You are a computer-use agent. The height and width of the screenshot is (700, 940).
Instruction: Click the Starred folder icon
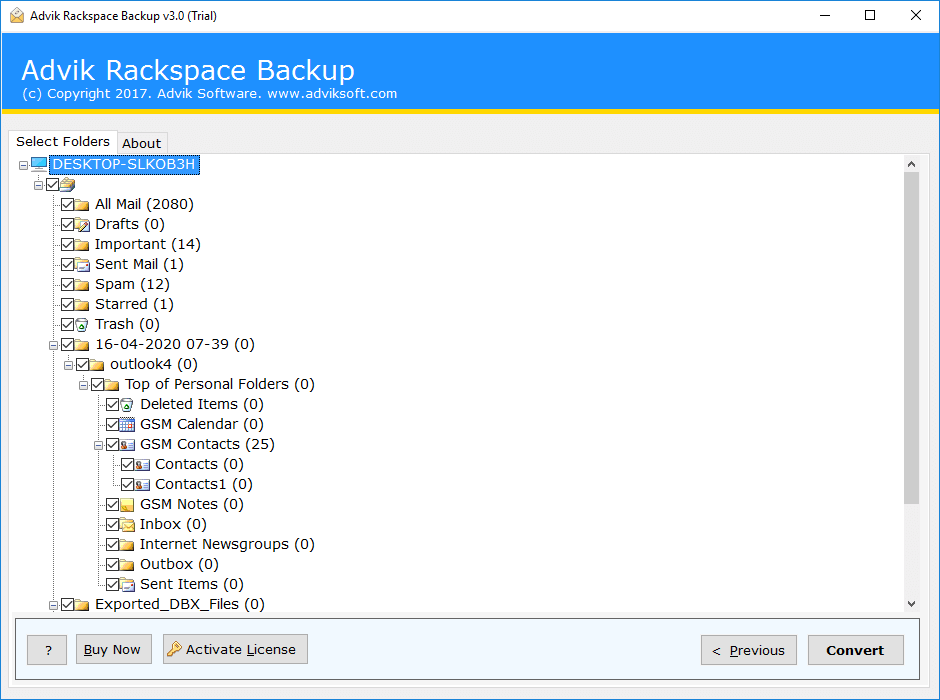82,304
